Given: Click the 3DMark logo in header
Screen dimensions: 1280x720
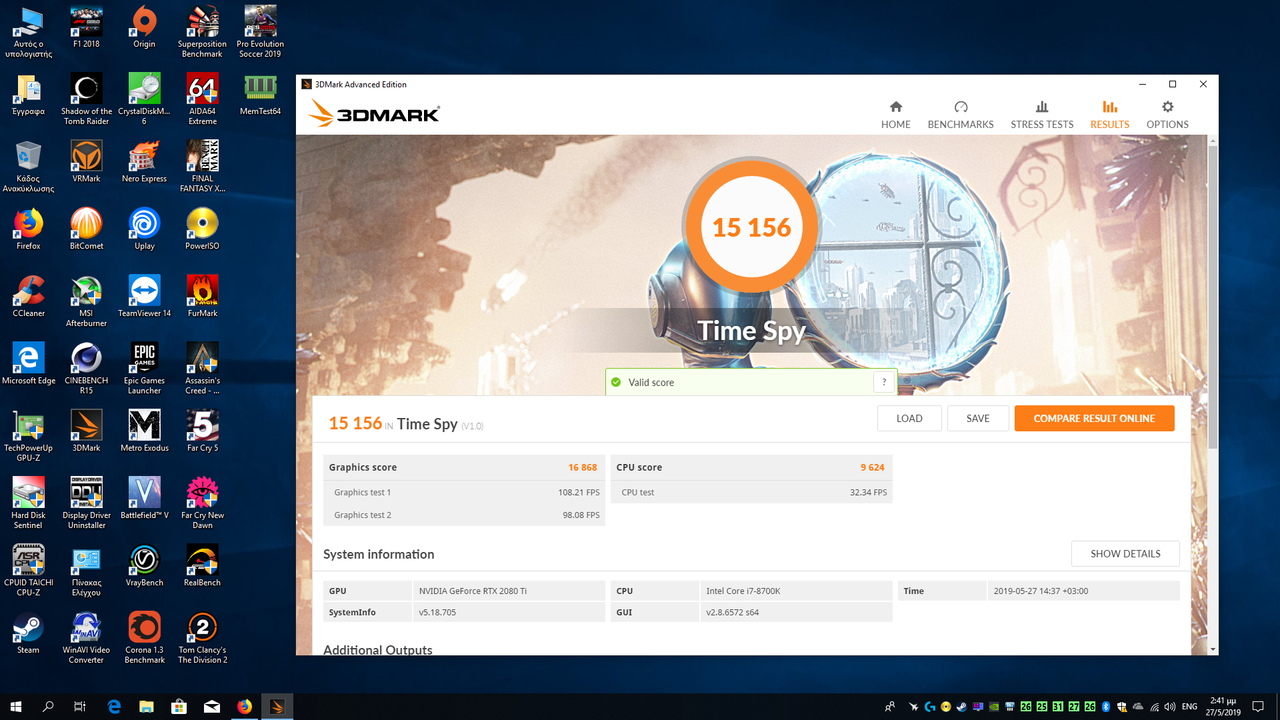Looking at the screenshot, I should (x=375, y=114).
